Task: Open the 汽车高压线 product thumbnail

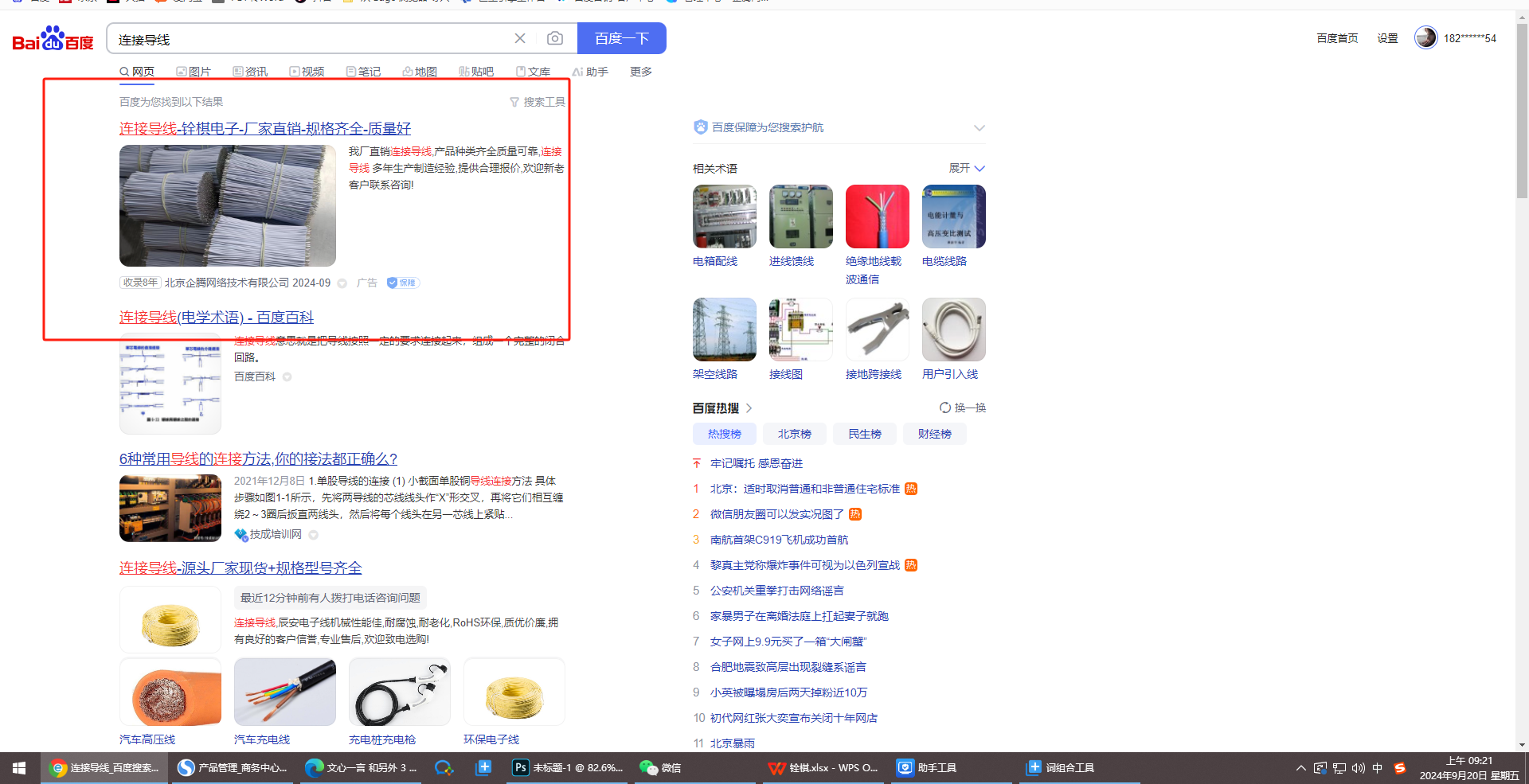Action: [170, 692]
